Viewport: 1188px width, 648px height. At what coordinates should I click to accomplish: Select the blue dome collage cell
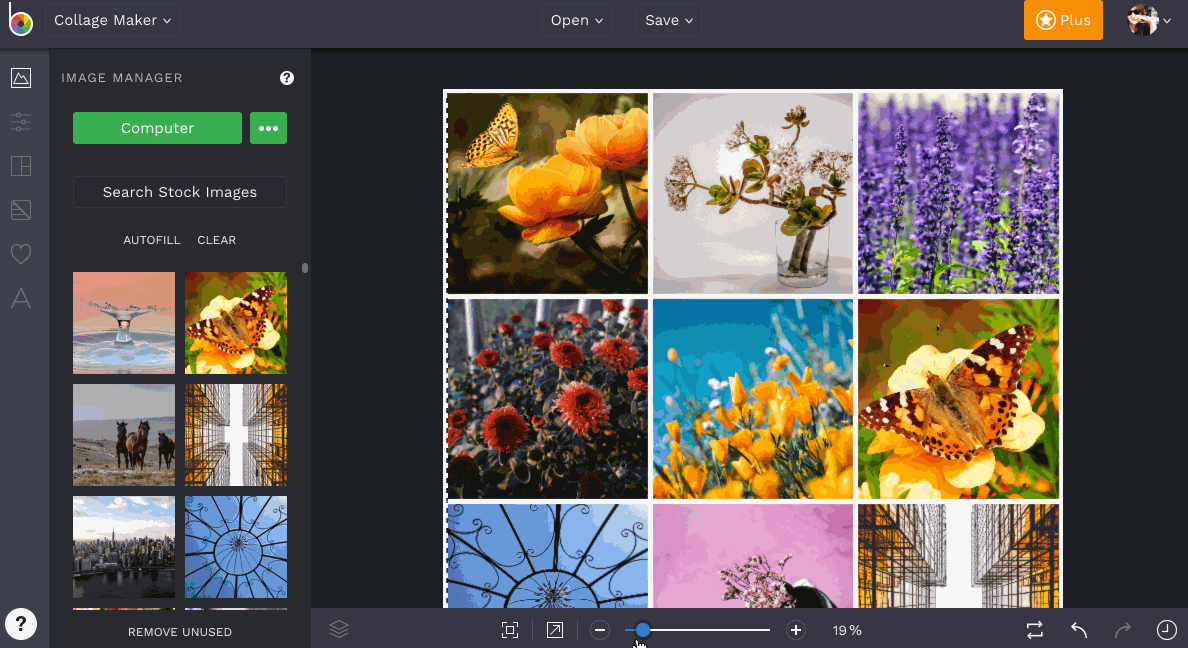[547, 556]
